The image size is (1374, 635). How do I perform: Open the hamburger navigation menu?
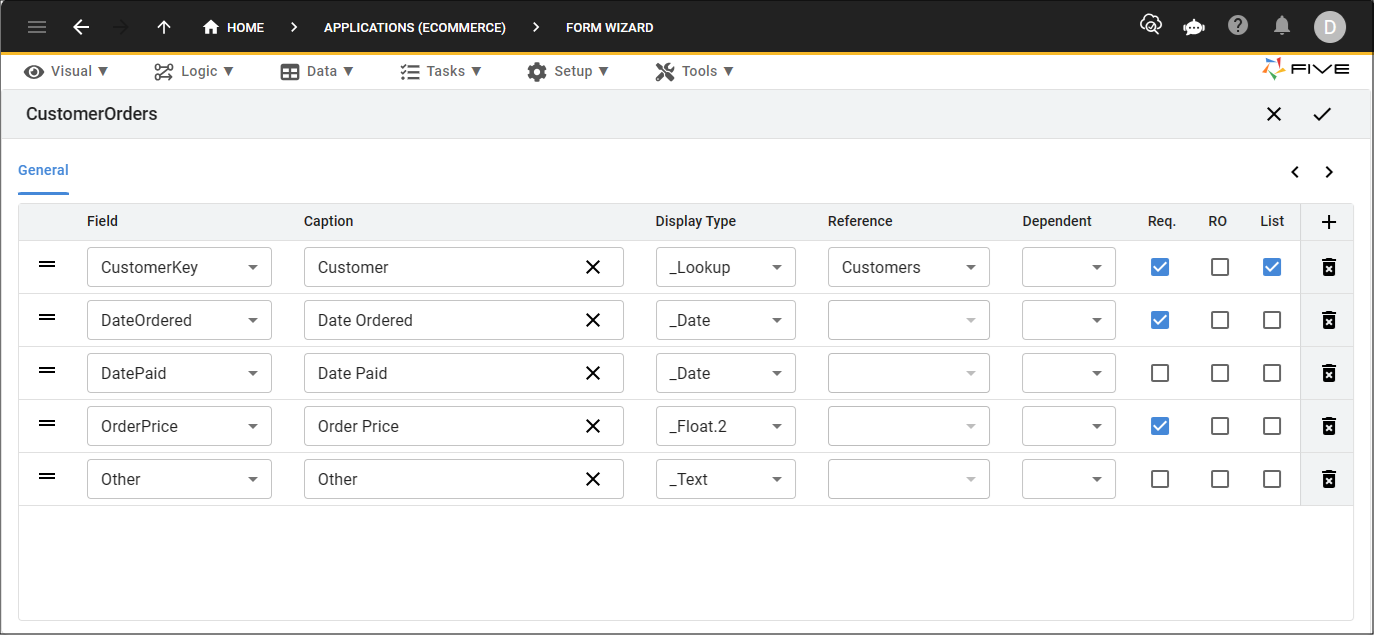(37, 27)
